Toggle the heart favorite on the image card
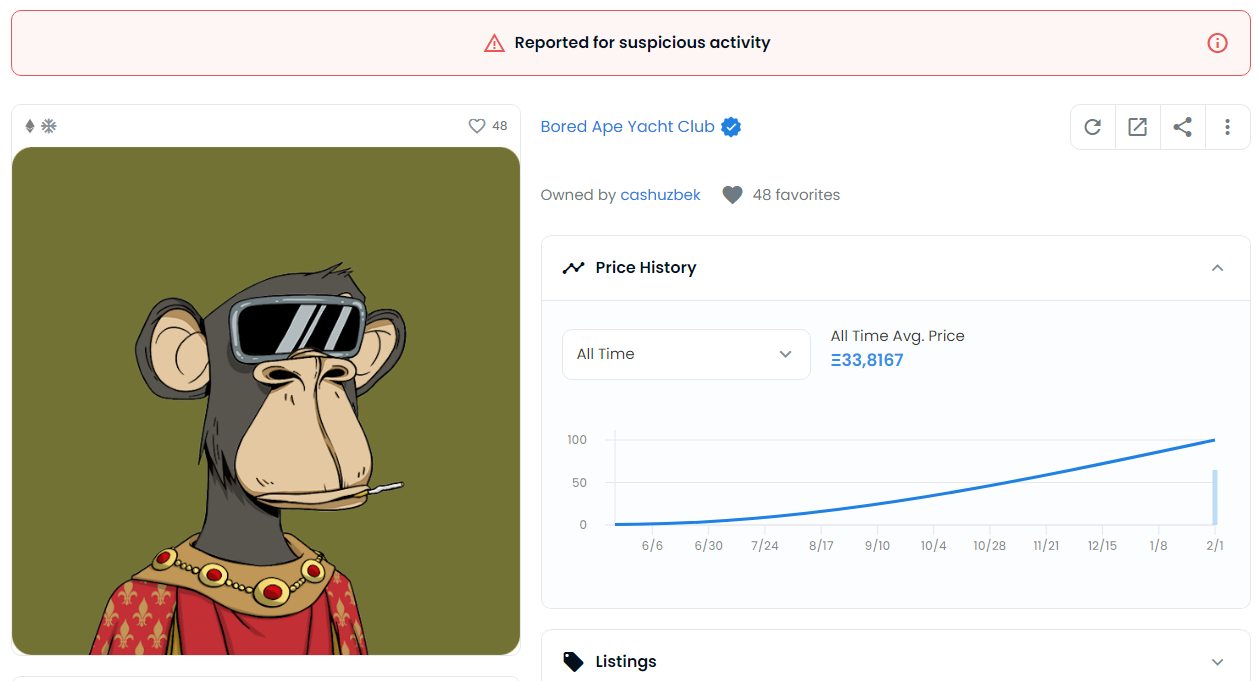The width and height of the screenshot is (1258, 681). [x=477, y=126]
